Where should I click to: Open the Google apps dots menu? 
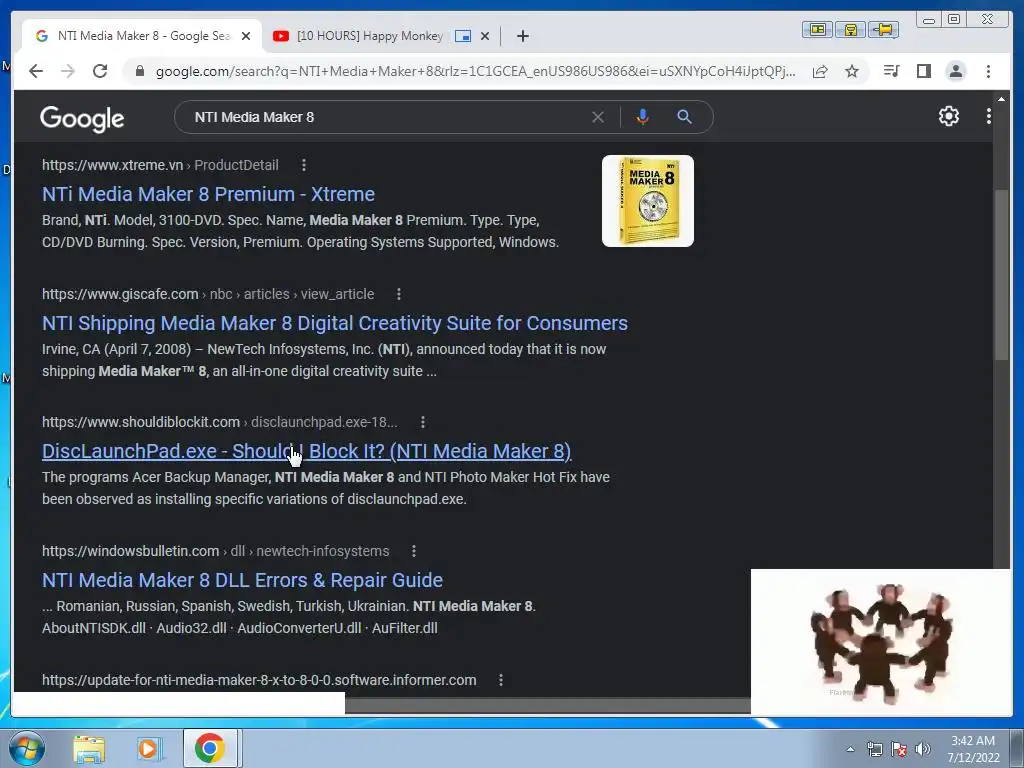[988, 116]
